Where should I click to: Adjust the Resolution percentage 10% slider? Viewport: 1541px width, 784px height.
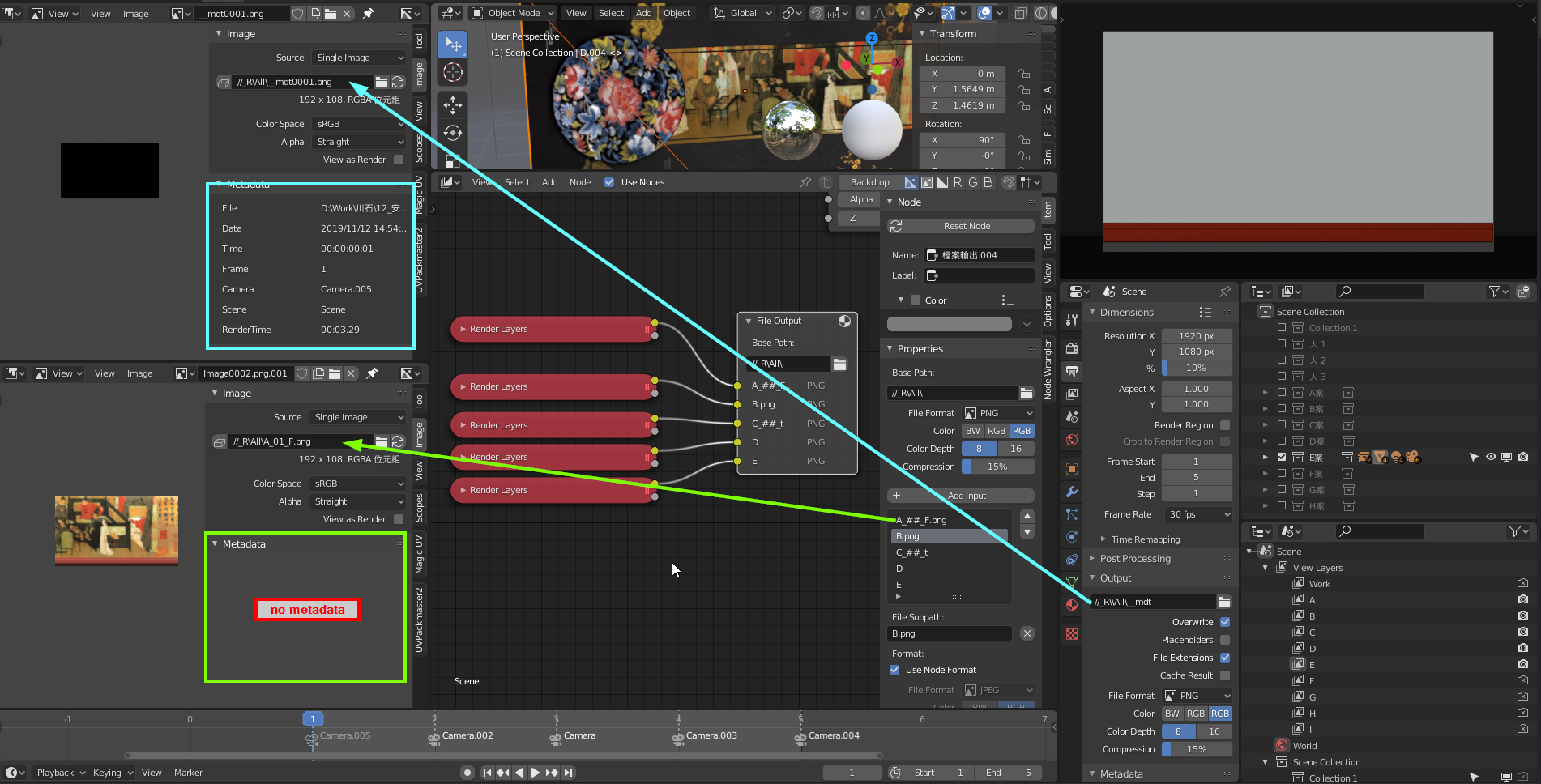pos(1197,368)
